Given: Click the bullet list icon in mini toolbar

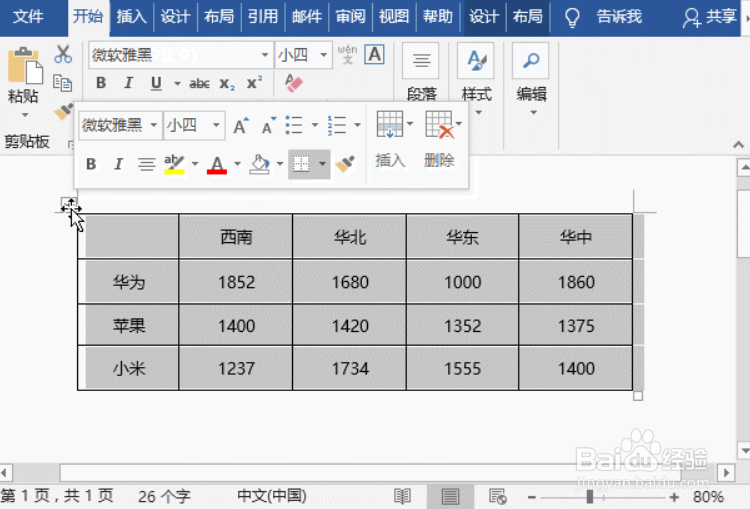Looking at the screenshot, I should click(294, 125).
